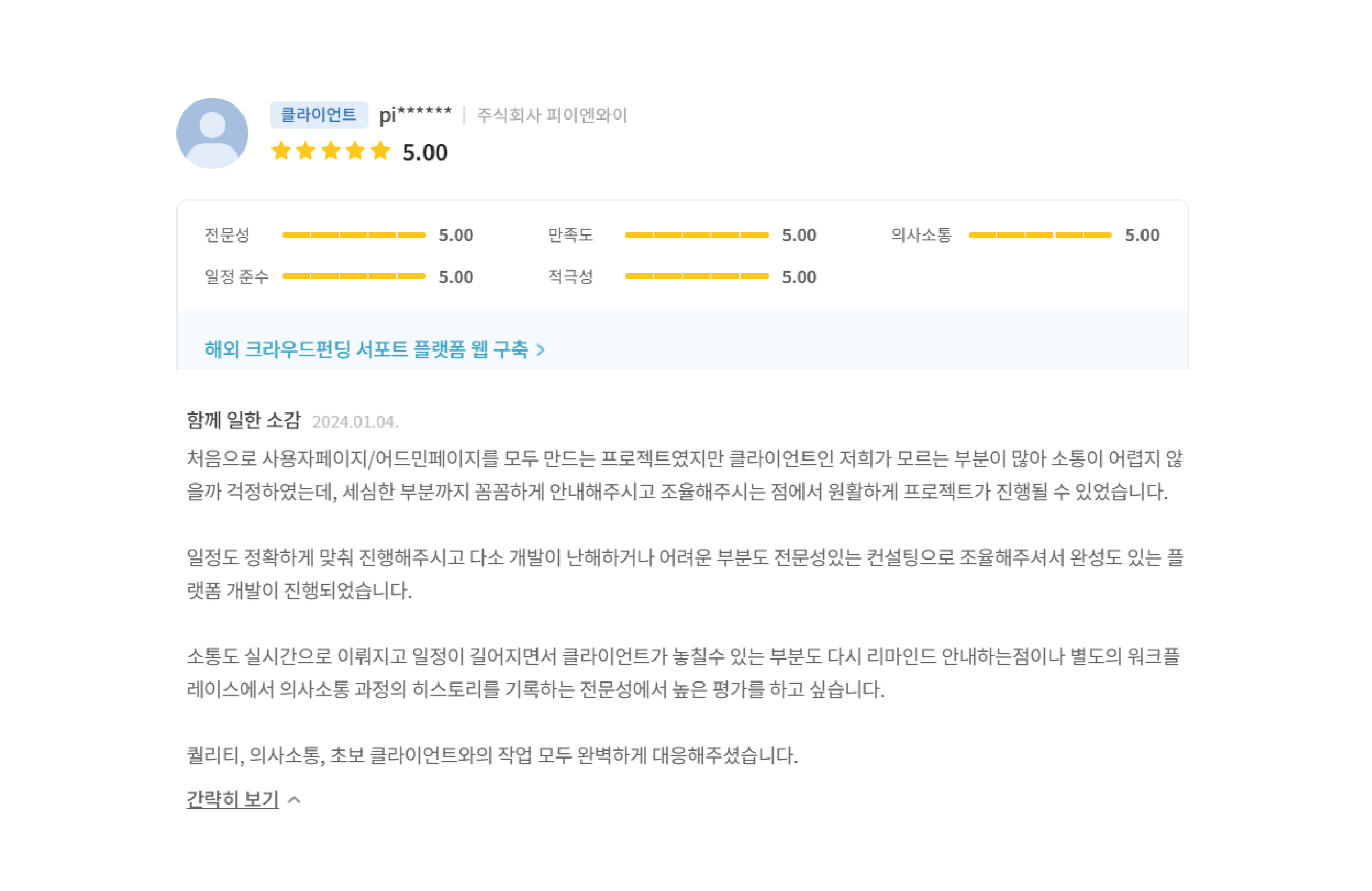Viewport: 1372px width, 891px height.
Task: Click the review date 2024.01.04.
Action: click(x=355, y=422)
